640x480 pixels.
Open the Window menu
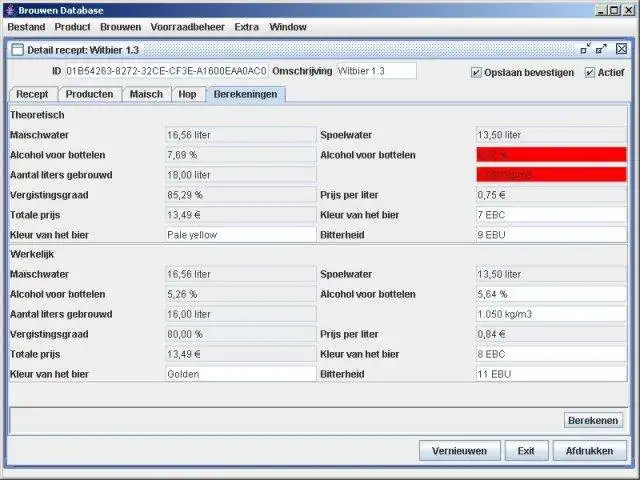[288, 27]
